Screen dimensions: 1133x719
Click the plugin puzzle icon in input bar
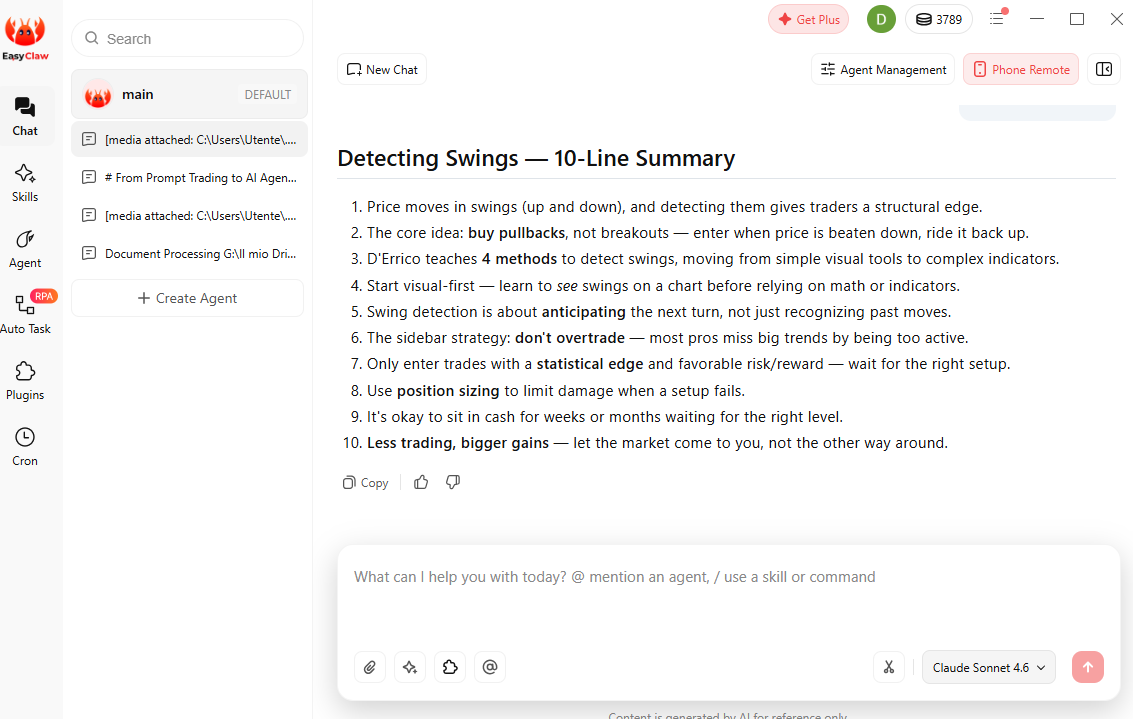point(450,667)
